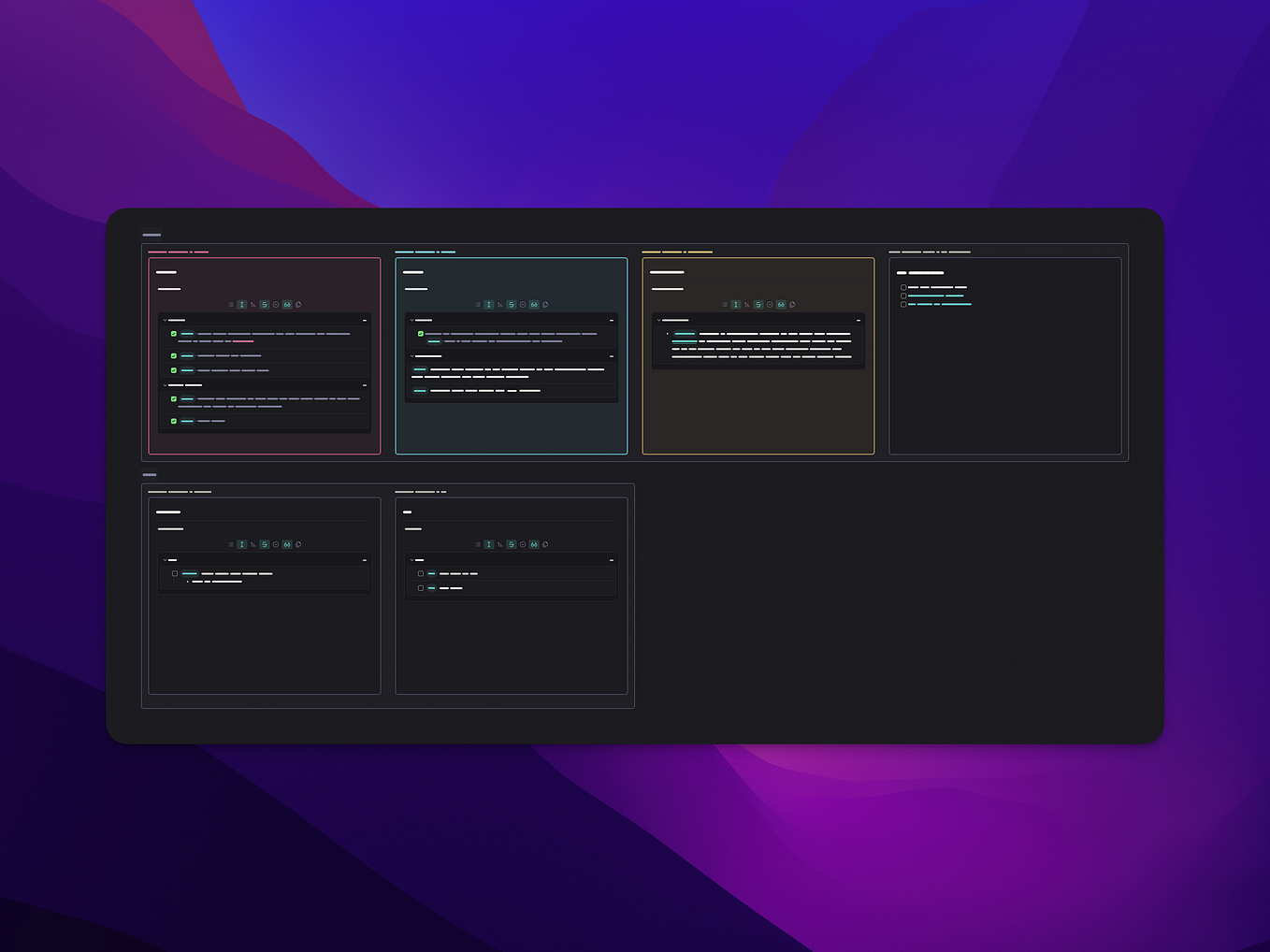Click the descending bar-chart sort icon on the amber card
Image resolution: width=1270 pixels, height=952 pixels.
point(746,304)
